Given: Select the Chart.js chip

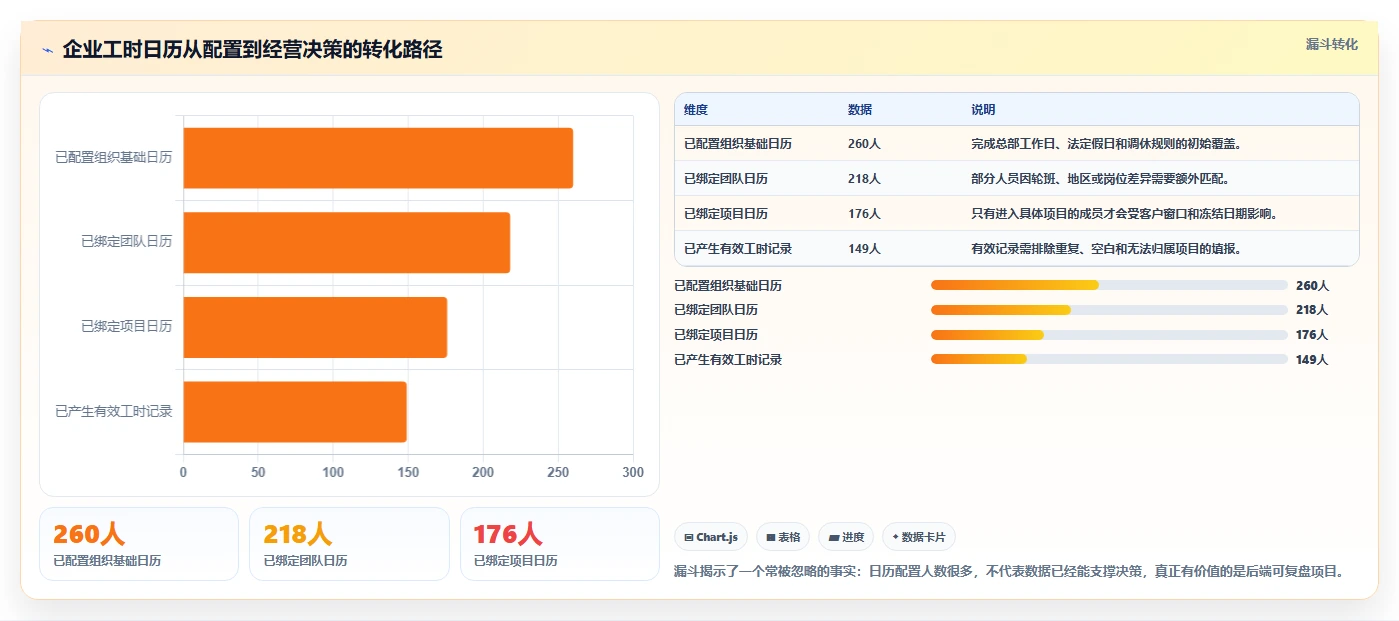Looking at the screenshot, I should click(x=711, y=537).
